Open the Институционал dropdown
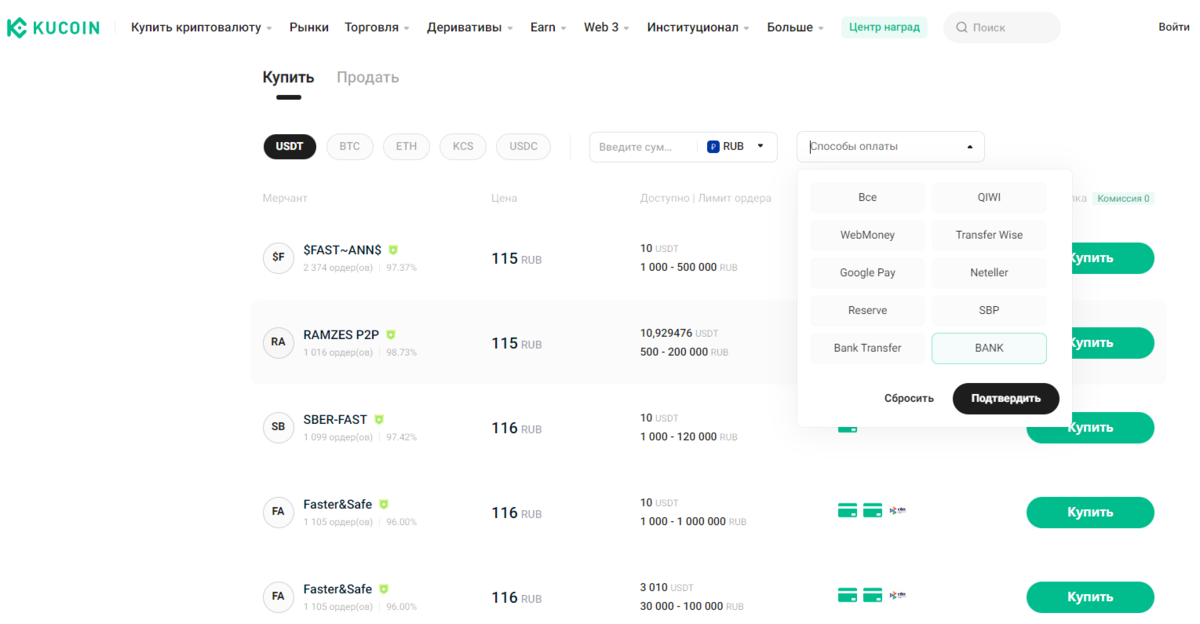1200x624 pixels. [698, 28]
